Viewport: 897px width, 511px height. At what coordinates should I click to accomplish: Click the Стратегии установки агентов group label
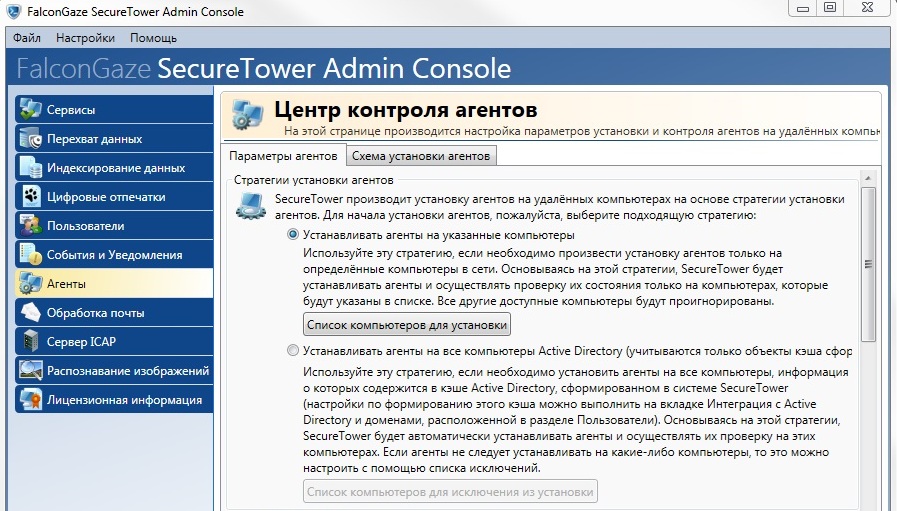(x=313, y=180)
